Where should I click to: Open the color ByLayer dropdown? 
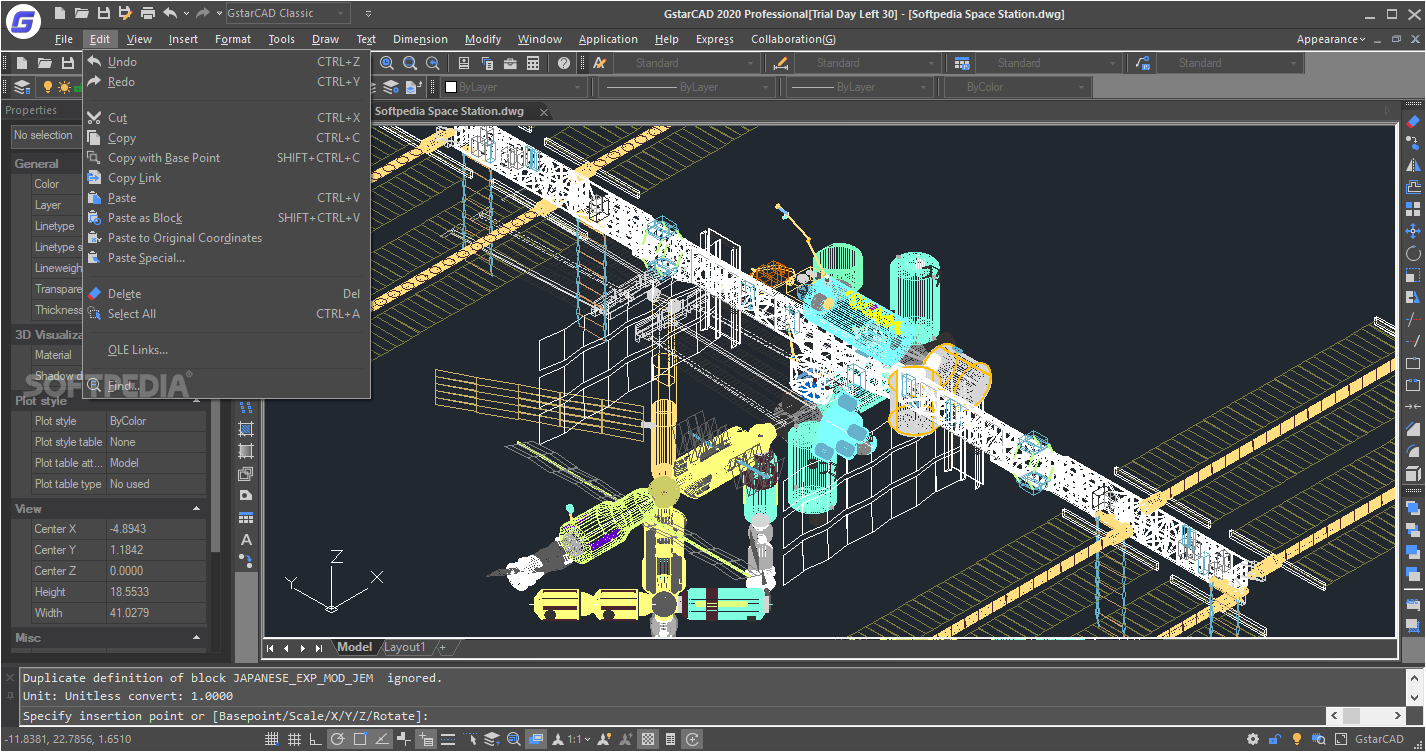[513, 87]
